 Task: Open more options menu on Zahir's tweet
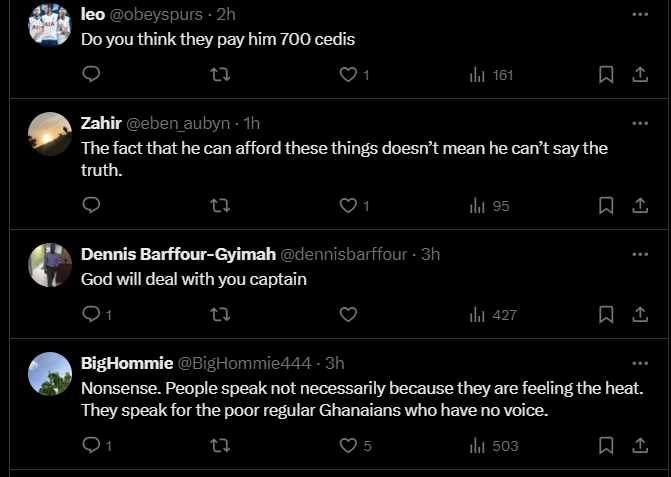(x=640, y=123)
